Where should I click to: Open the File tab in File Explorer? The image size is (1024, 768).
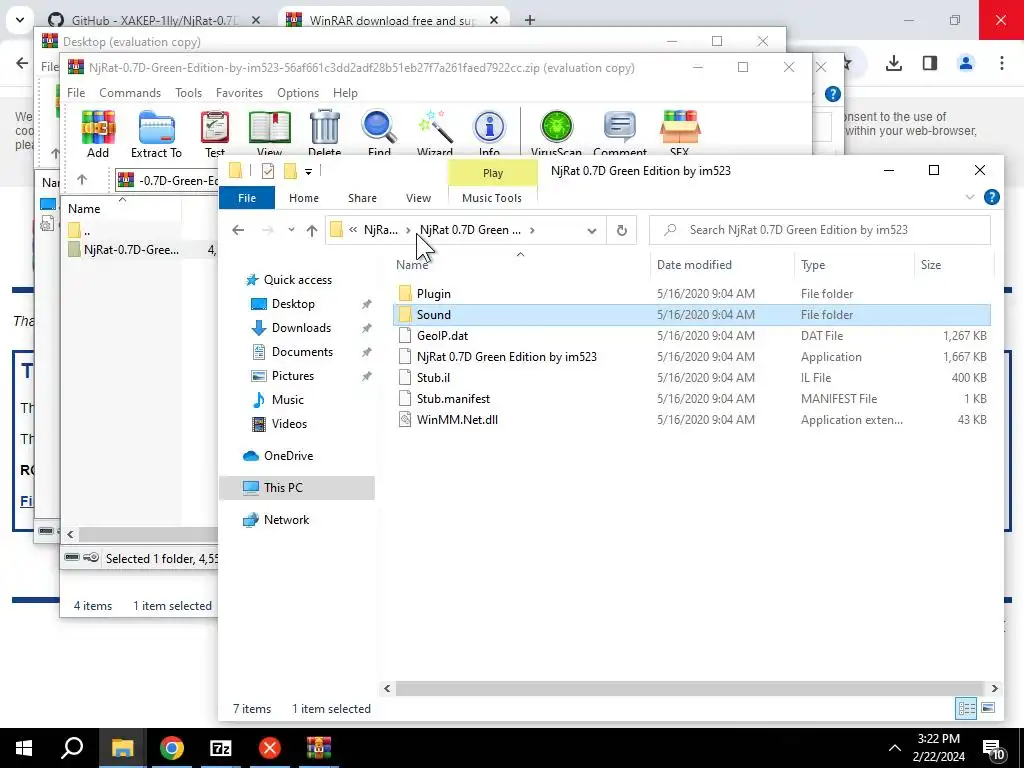247,198
